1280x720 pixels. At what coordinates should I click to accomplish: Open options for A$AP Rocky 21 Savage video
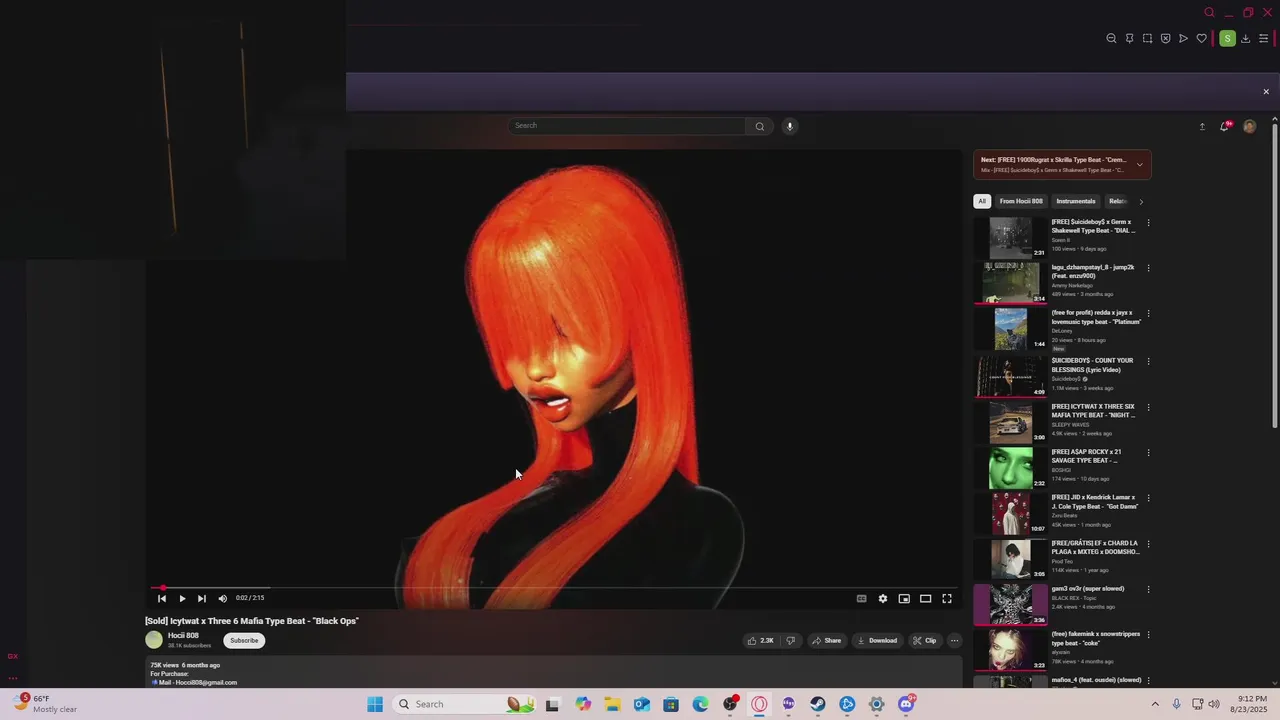point(1148,452)
